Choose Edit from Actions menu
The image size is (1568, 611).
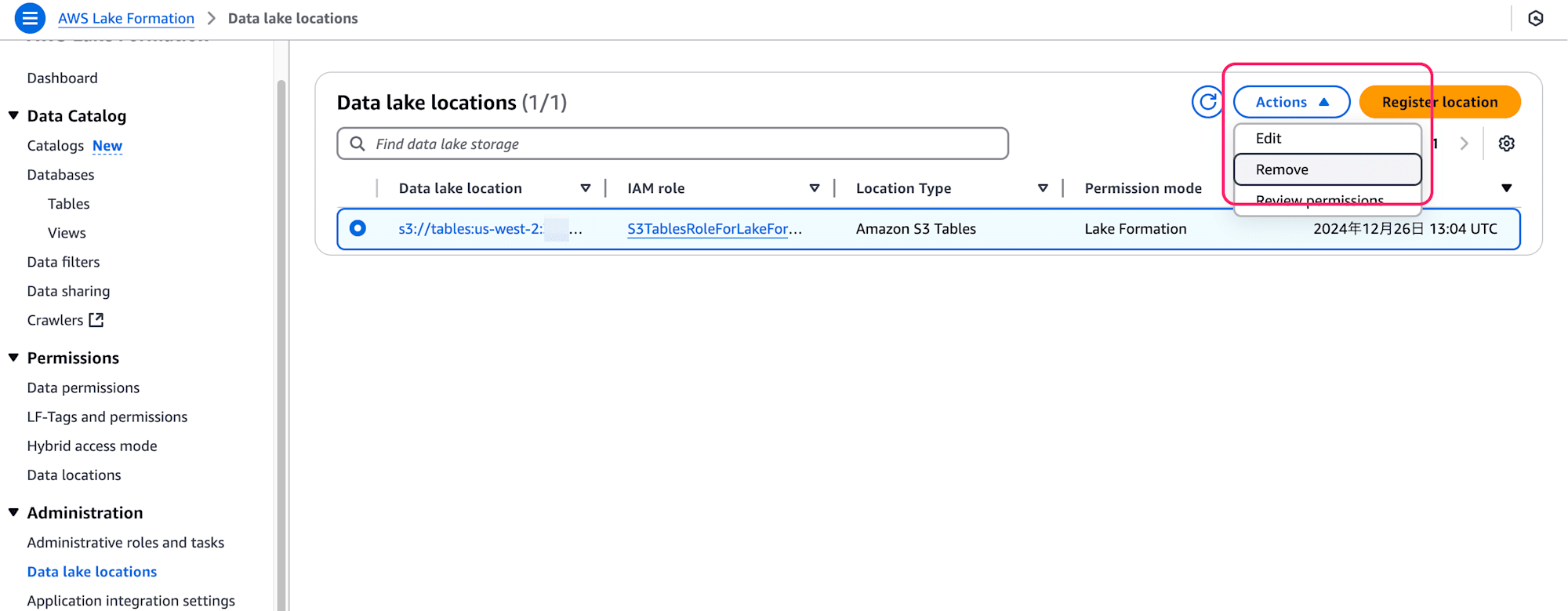pos(1327,138)
